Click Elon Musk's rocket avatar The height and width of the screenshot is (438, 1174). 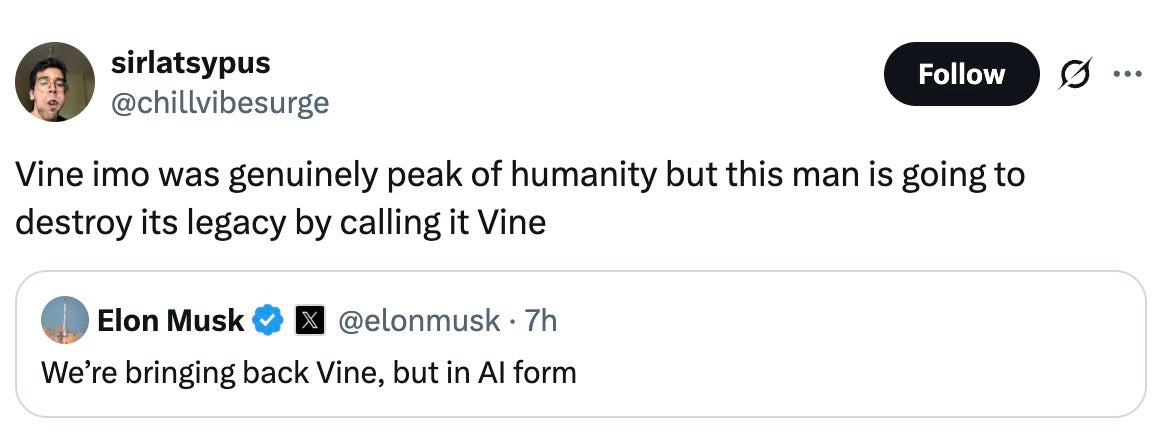pos(65,320)
